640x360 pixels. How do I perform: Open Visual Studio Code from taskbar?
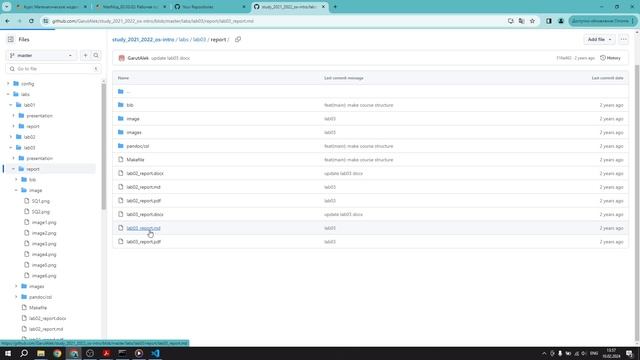tap(155, 353)
